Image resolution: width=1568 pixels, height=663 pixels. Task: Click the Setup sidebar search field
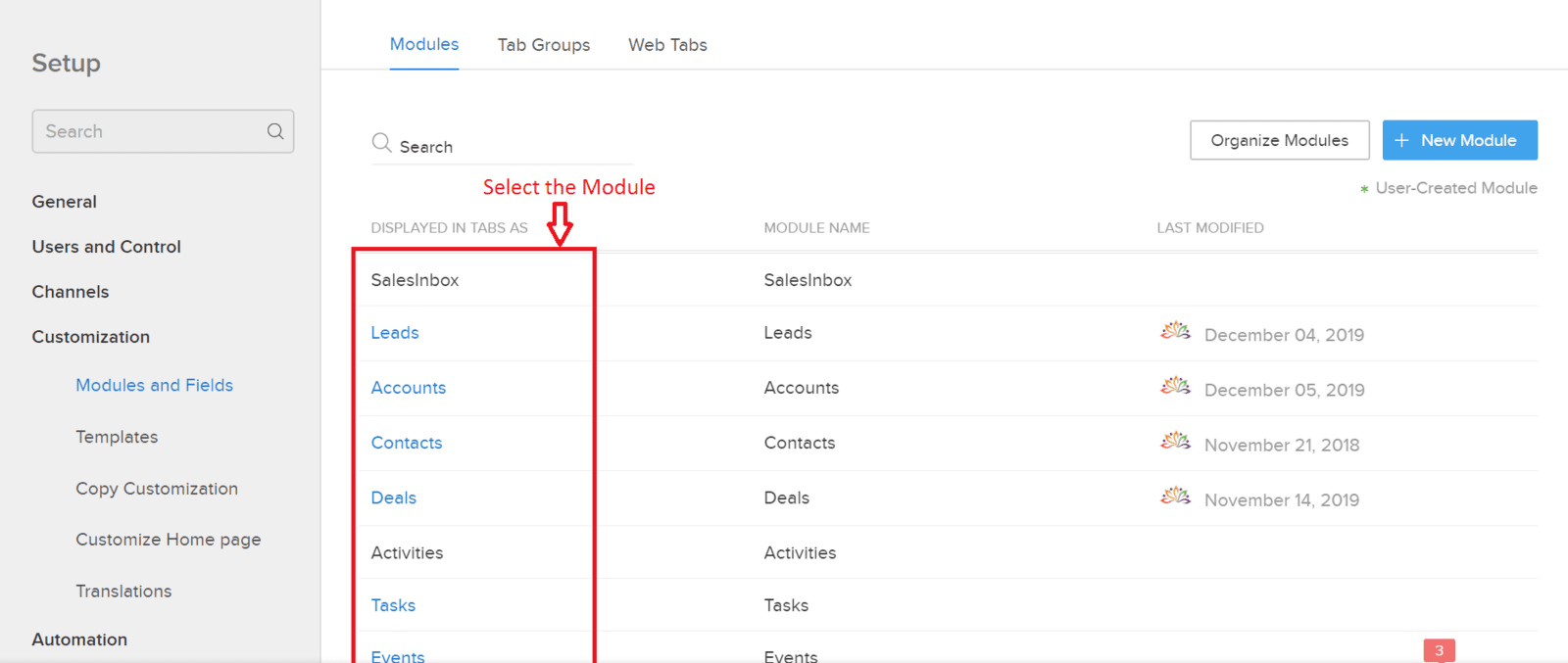click(x=163, y=131)
